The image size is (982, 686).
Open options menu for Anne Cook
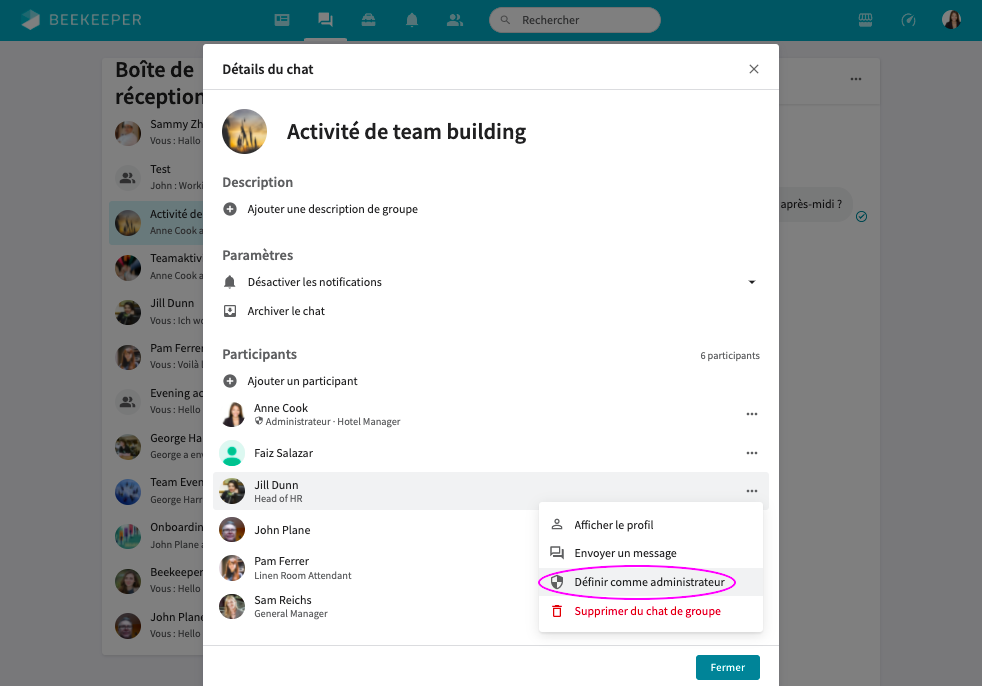752,414
